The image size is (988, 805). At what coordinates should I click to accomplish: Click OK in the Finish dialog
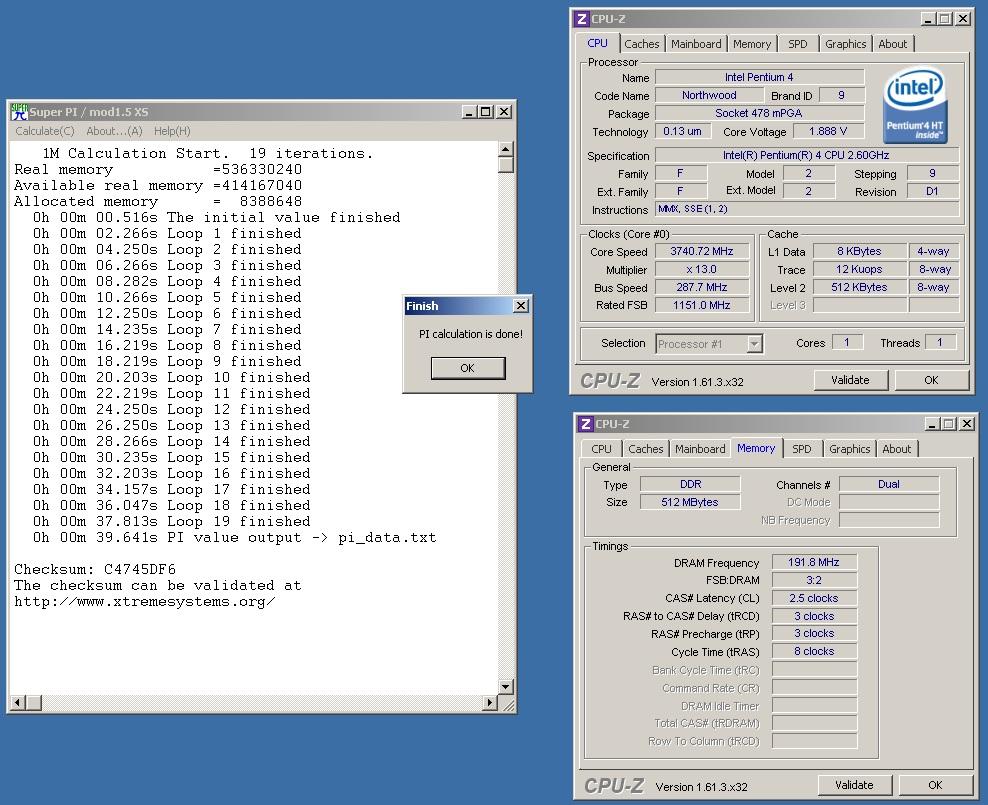click(468, 368)
